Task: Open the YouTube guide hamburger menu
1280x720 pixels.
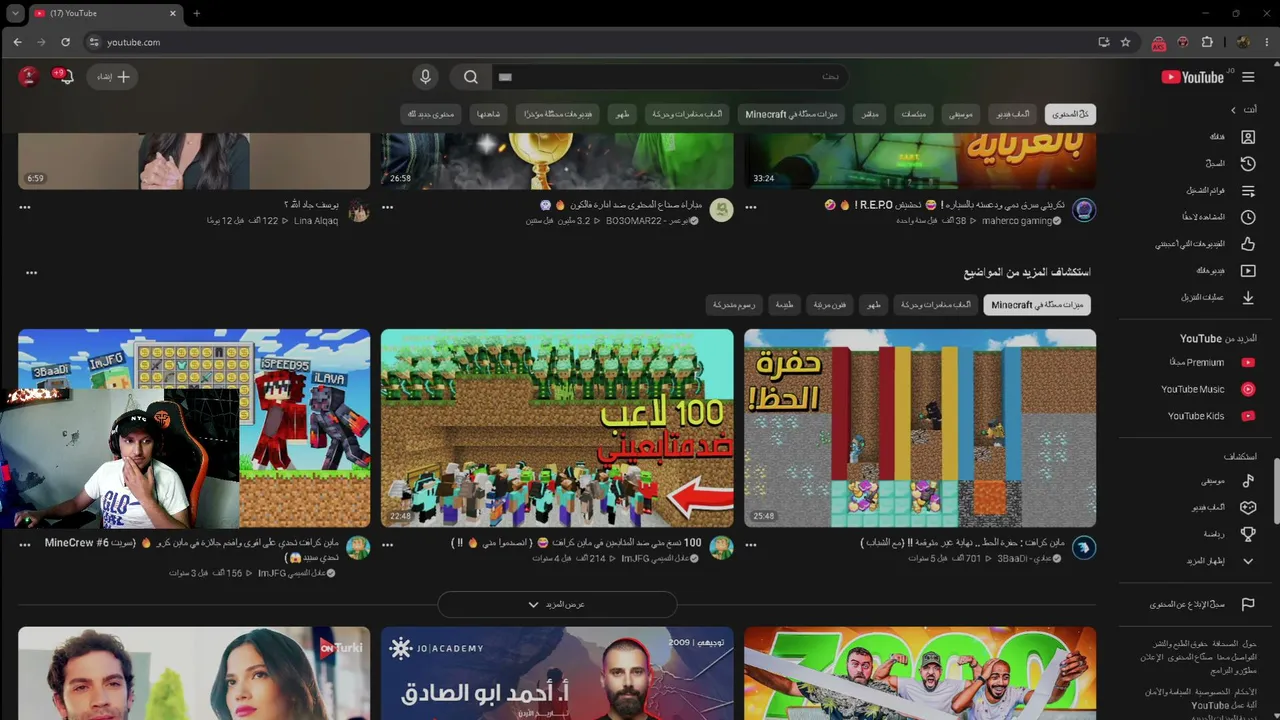Action: (1247, 77)
